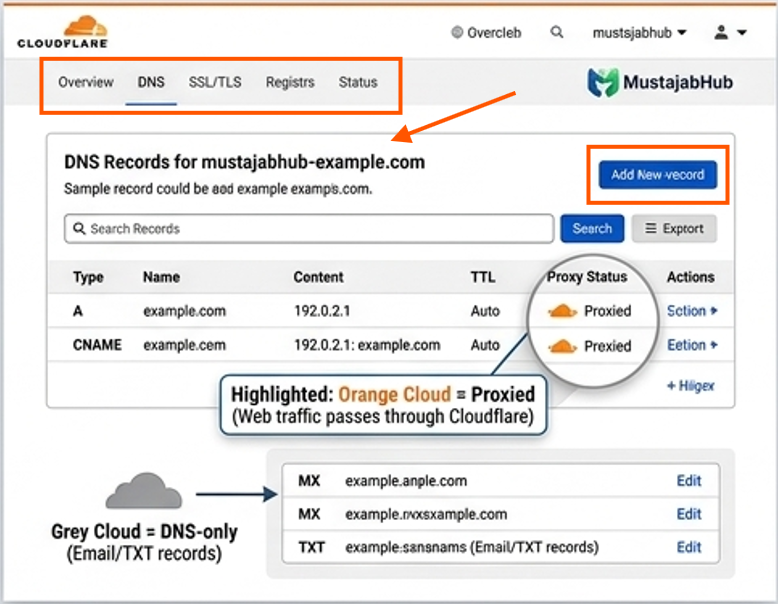This screenshot has width=778, height=604.
Task: Expand the Eetion arrow for CNAME record
Action: coord(714,345)
